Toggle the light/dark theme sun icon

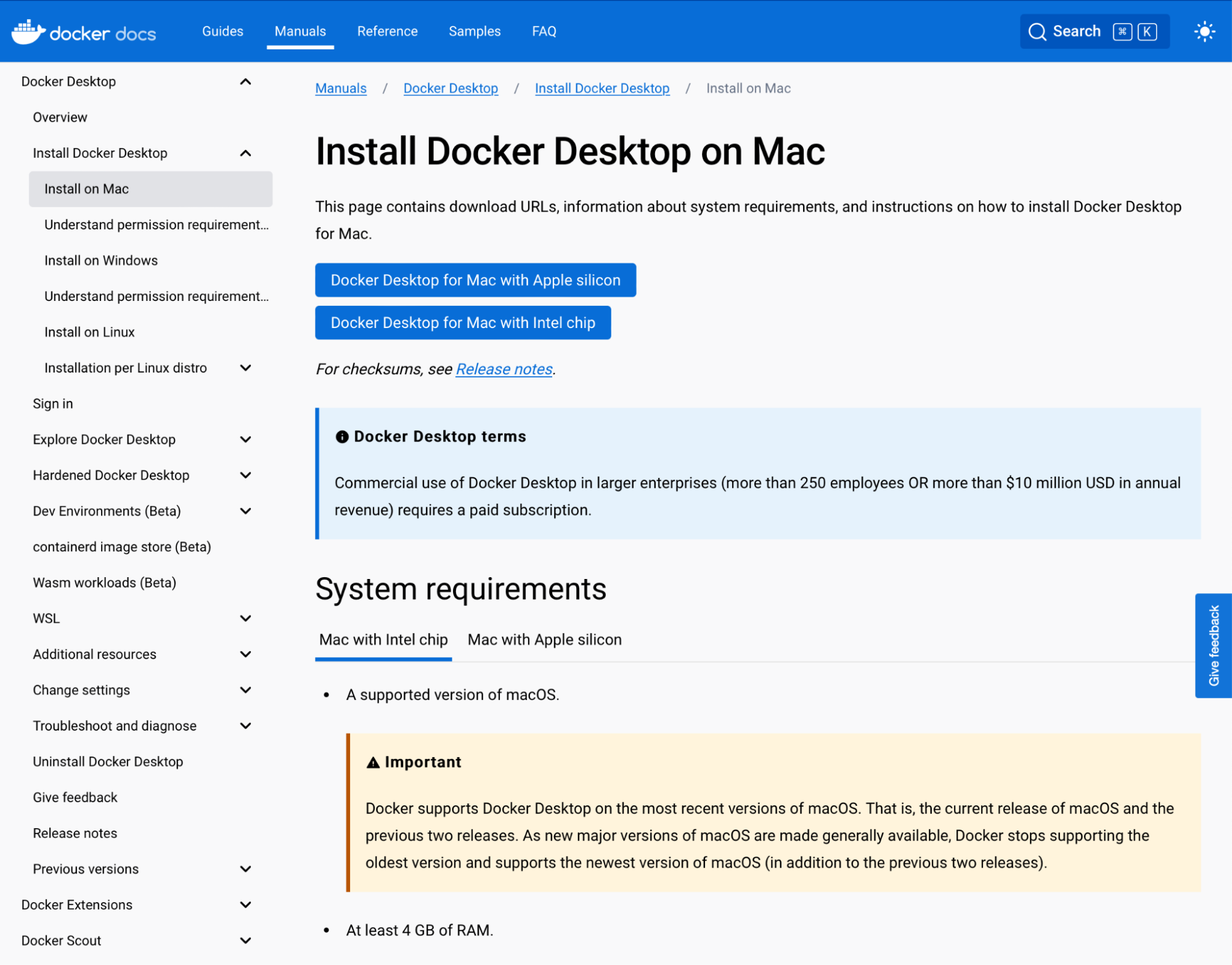[1204, 31]
